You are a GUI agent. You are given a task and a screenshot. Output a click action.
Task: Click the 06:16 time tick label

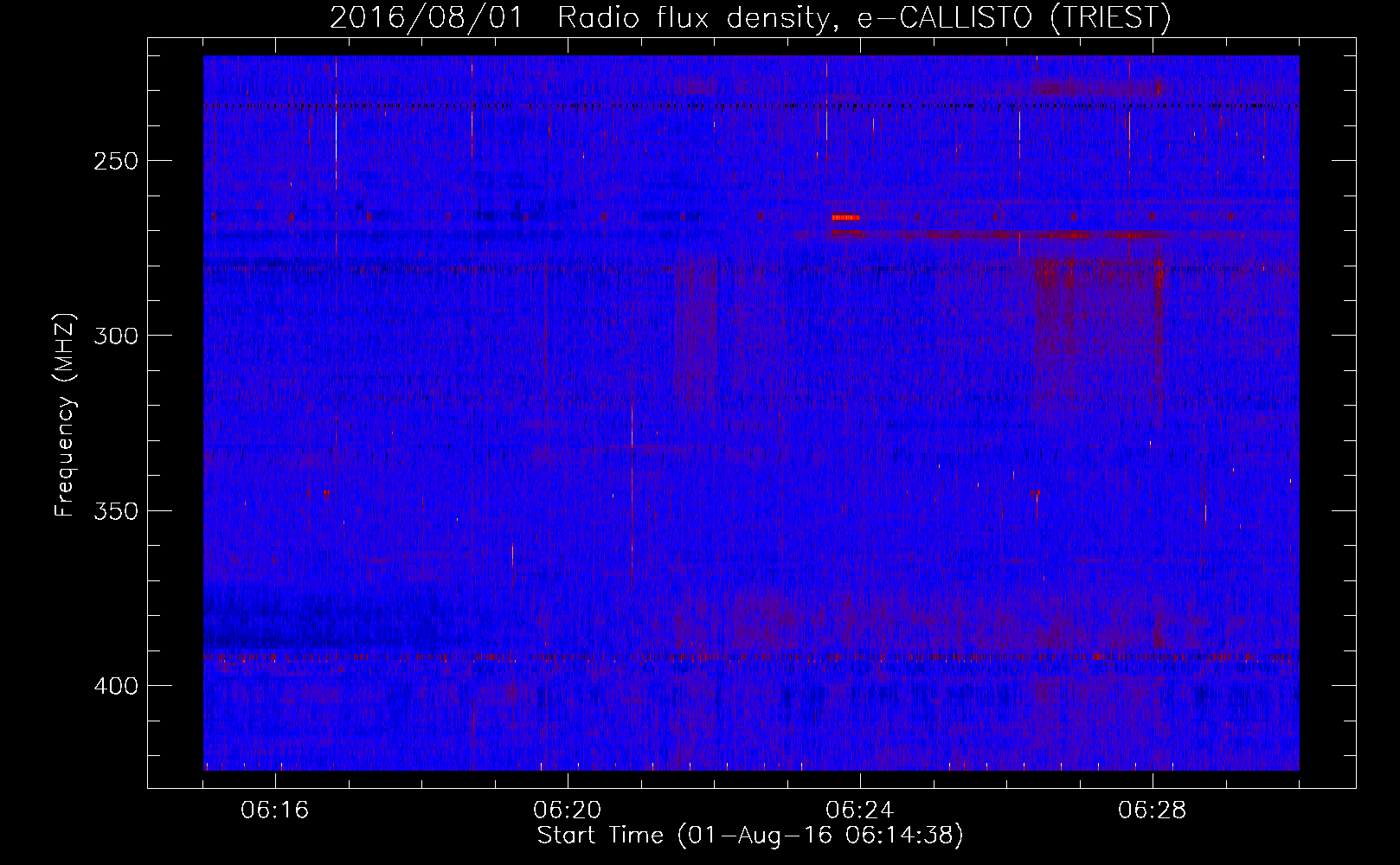point(275,811)
